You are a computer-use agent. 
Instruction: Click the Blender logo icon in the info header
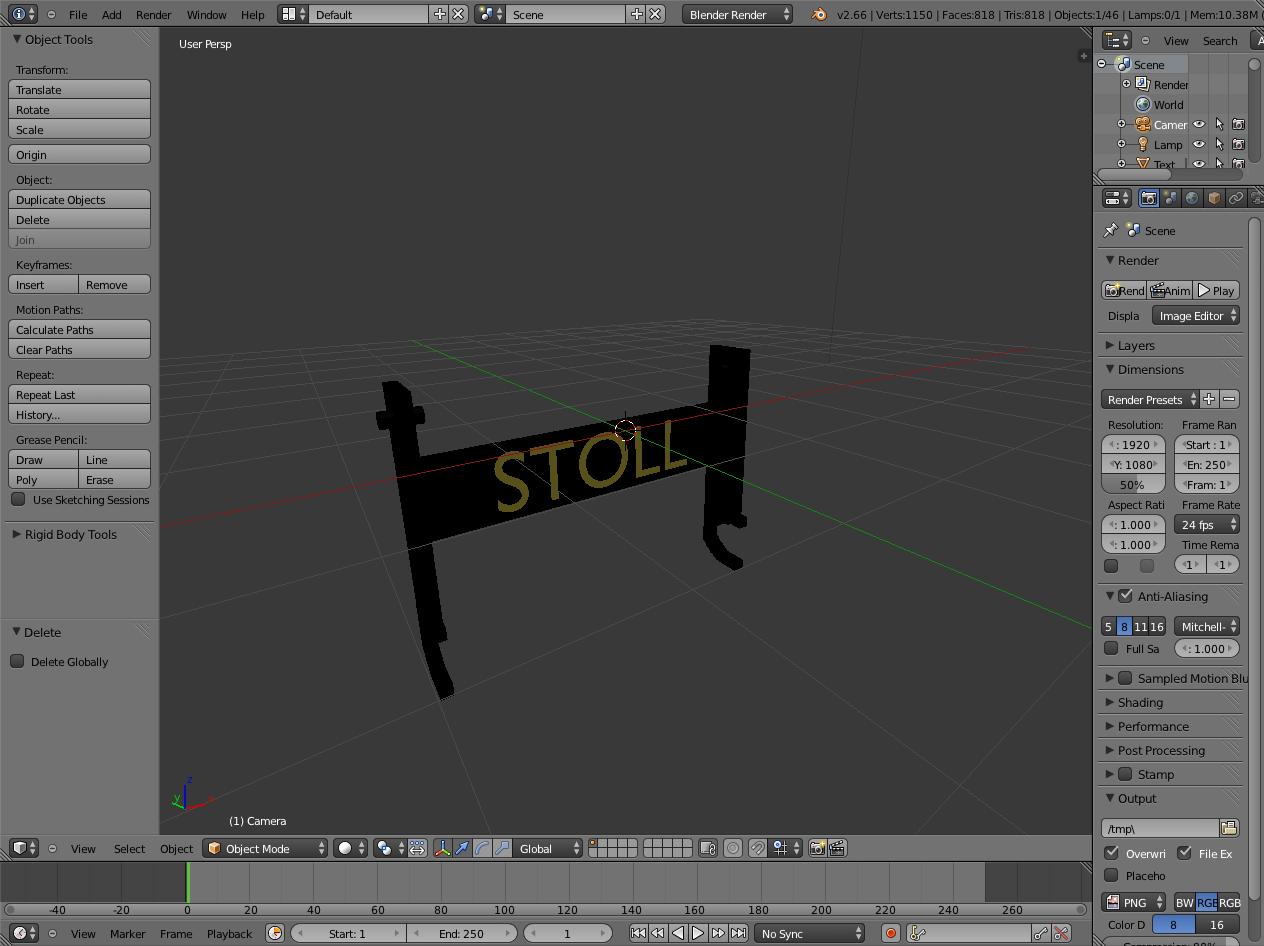[x=819, y=14]
